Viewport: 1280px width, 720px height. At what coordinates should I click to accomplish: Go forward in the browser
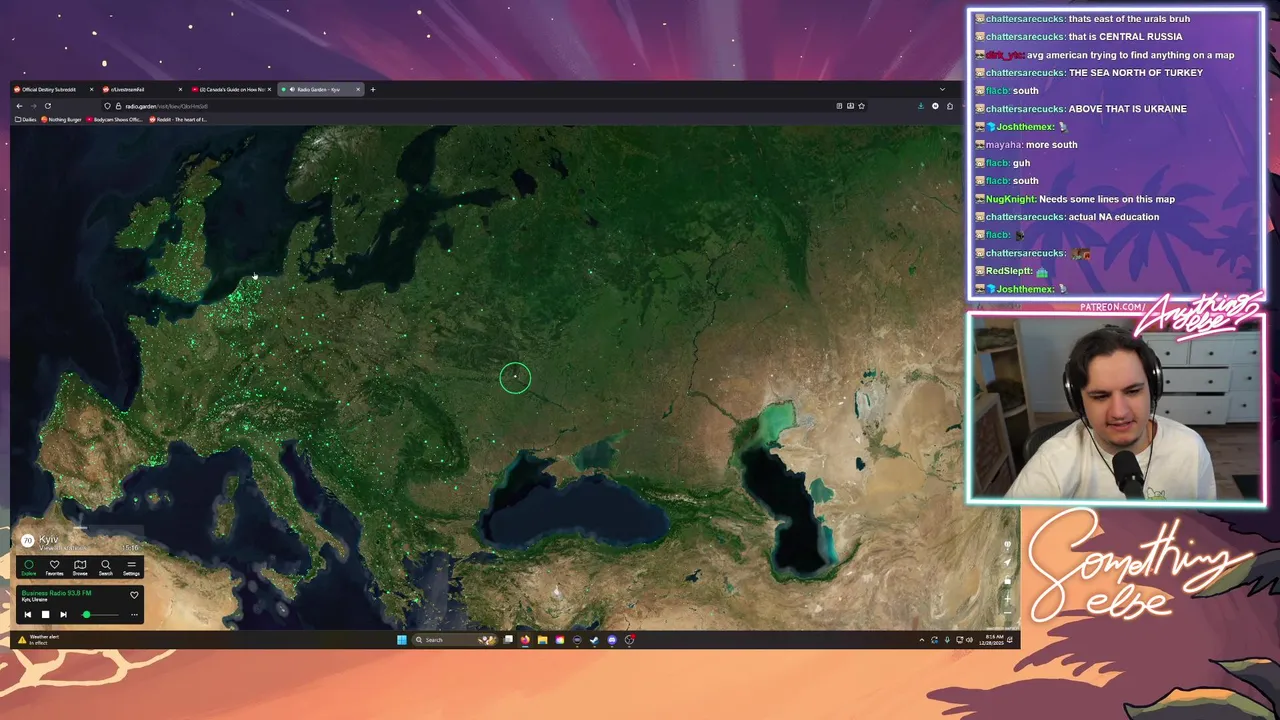coord(33,106)
